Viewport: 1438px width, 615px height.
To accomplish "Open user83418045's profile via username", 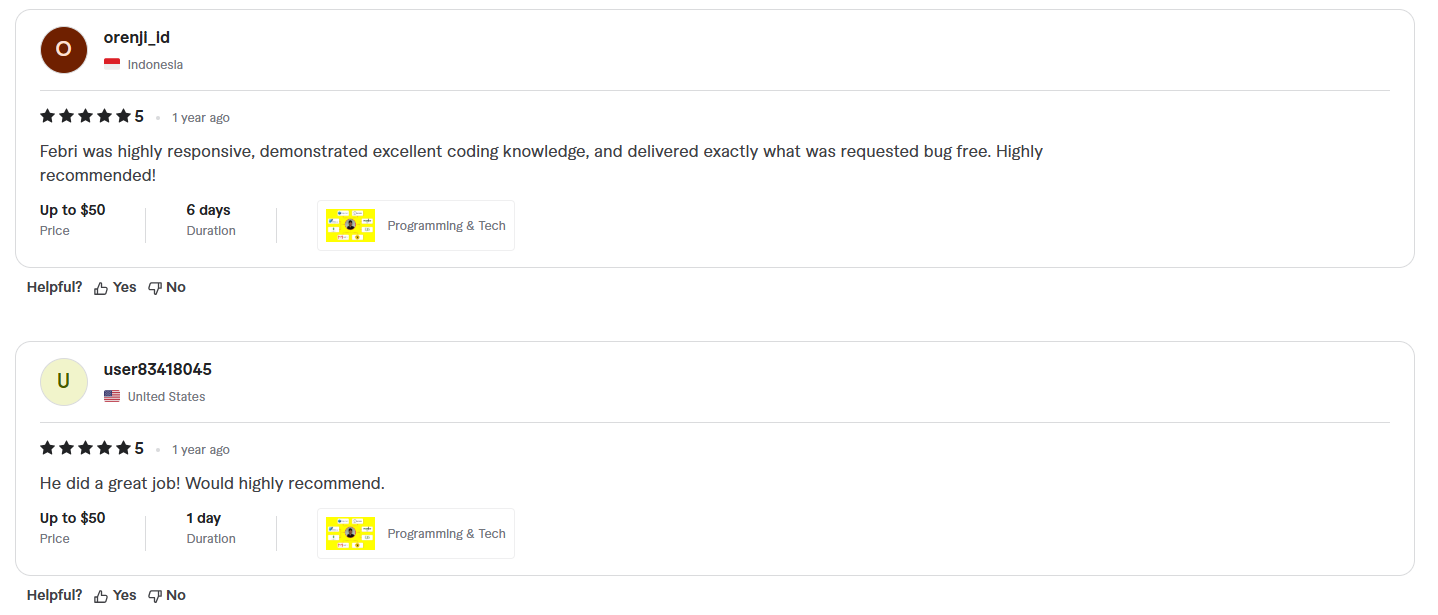I will pos(157,369).
